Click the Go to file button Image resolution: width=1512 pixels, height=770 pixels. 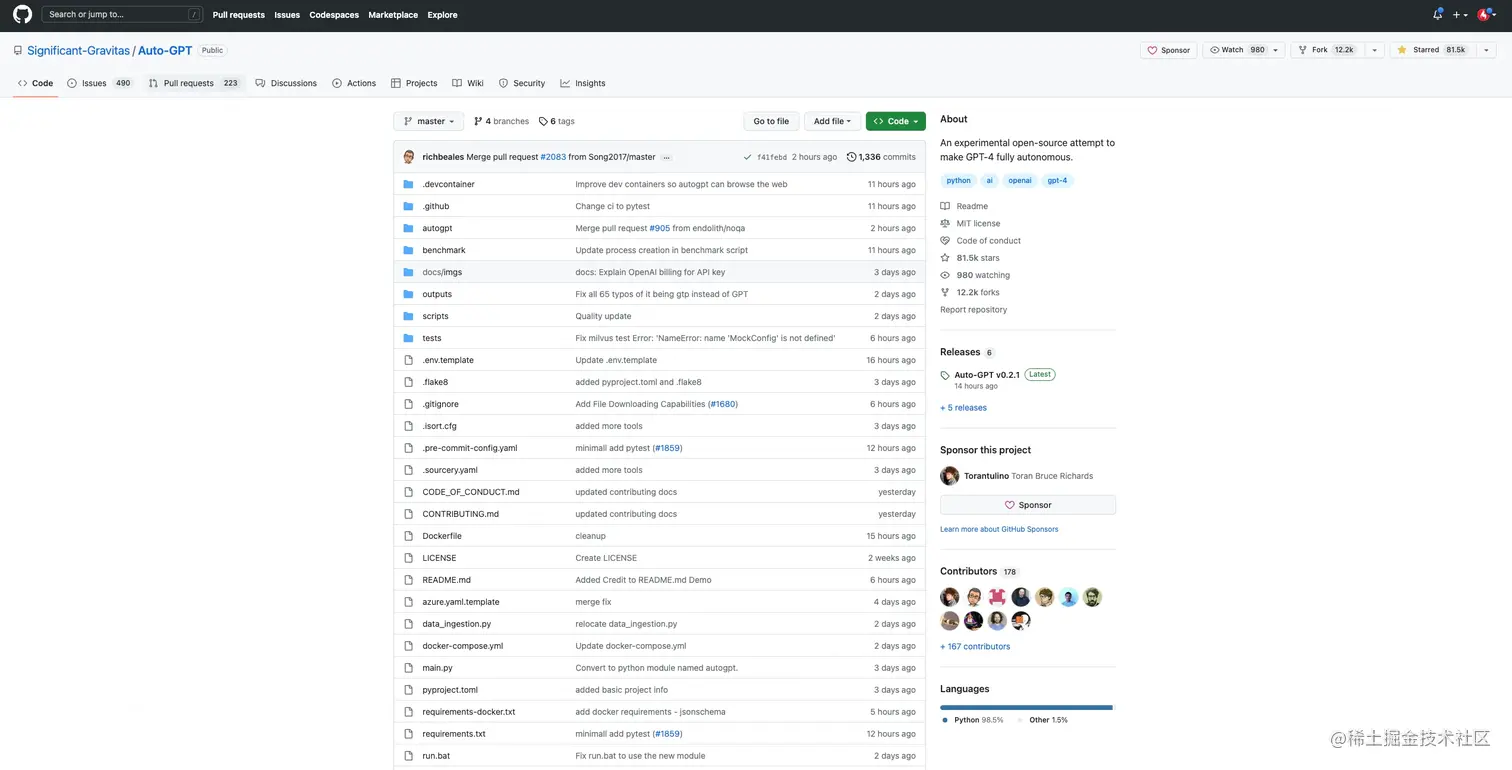(771, 121)
